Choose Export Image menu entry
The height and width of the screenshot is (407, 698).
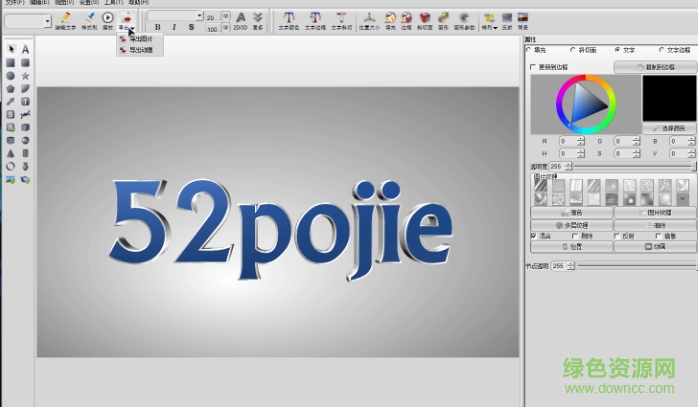pos(141,39)
